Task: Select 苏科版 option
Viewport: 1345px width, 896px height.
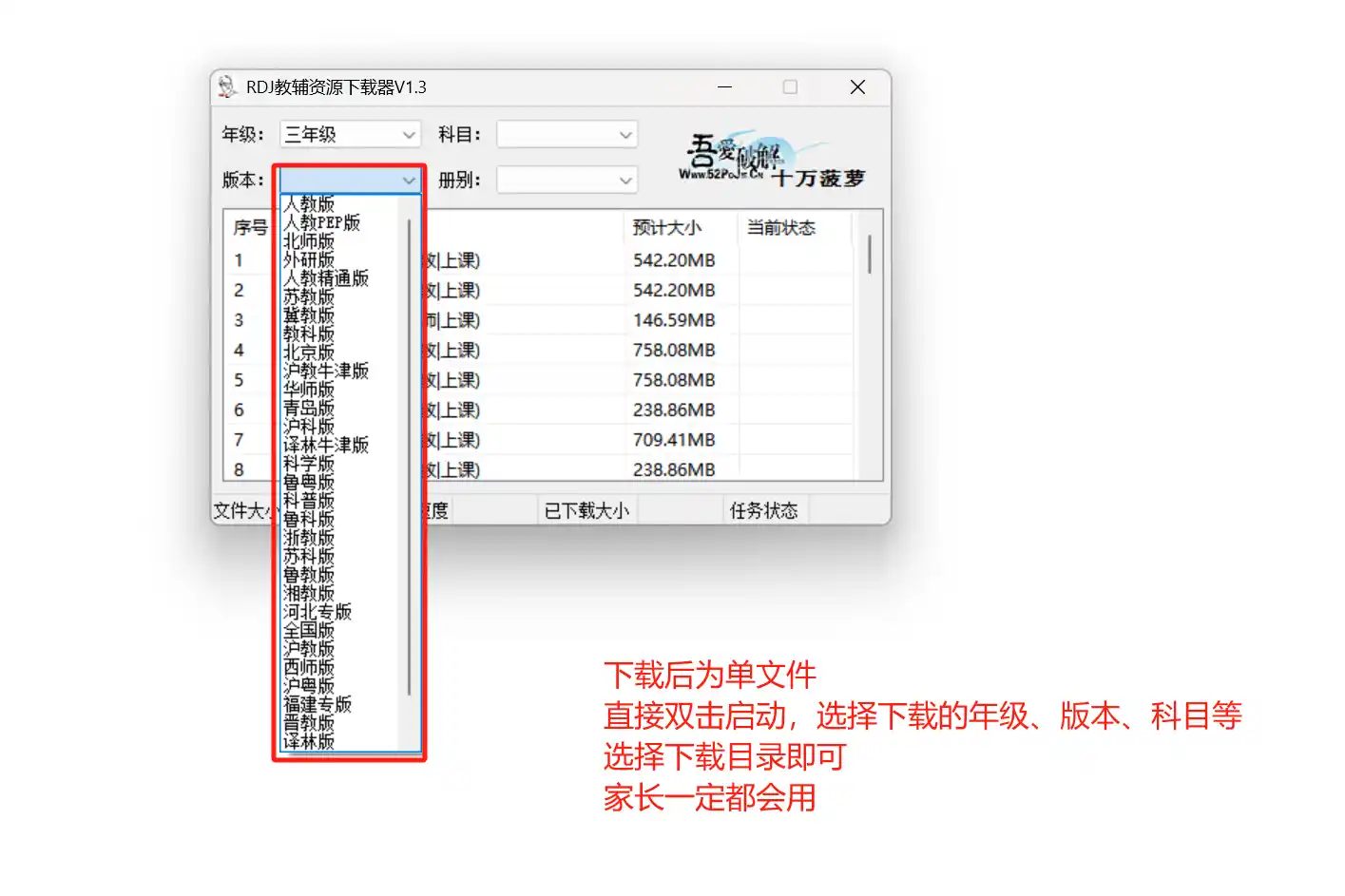Action: point(309,556)
